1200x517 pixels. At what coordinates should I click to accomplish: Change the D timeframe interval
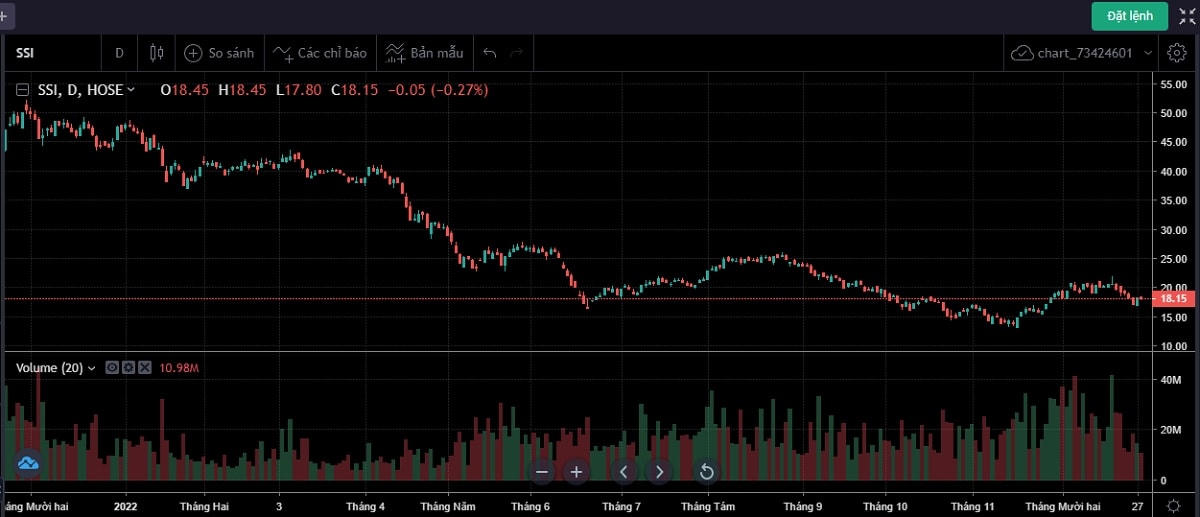[x=119, y=52]
